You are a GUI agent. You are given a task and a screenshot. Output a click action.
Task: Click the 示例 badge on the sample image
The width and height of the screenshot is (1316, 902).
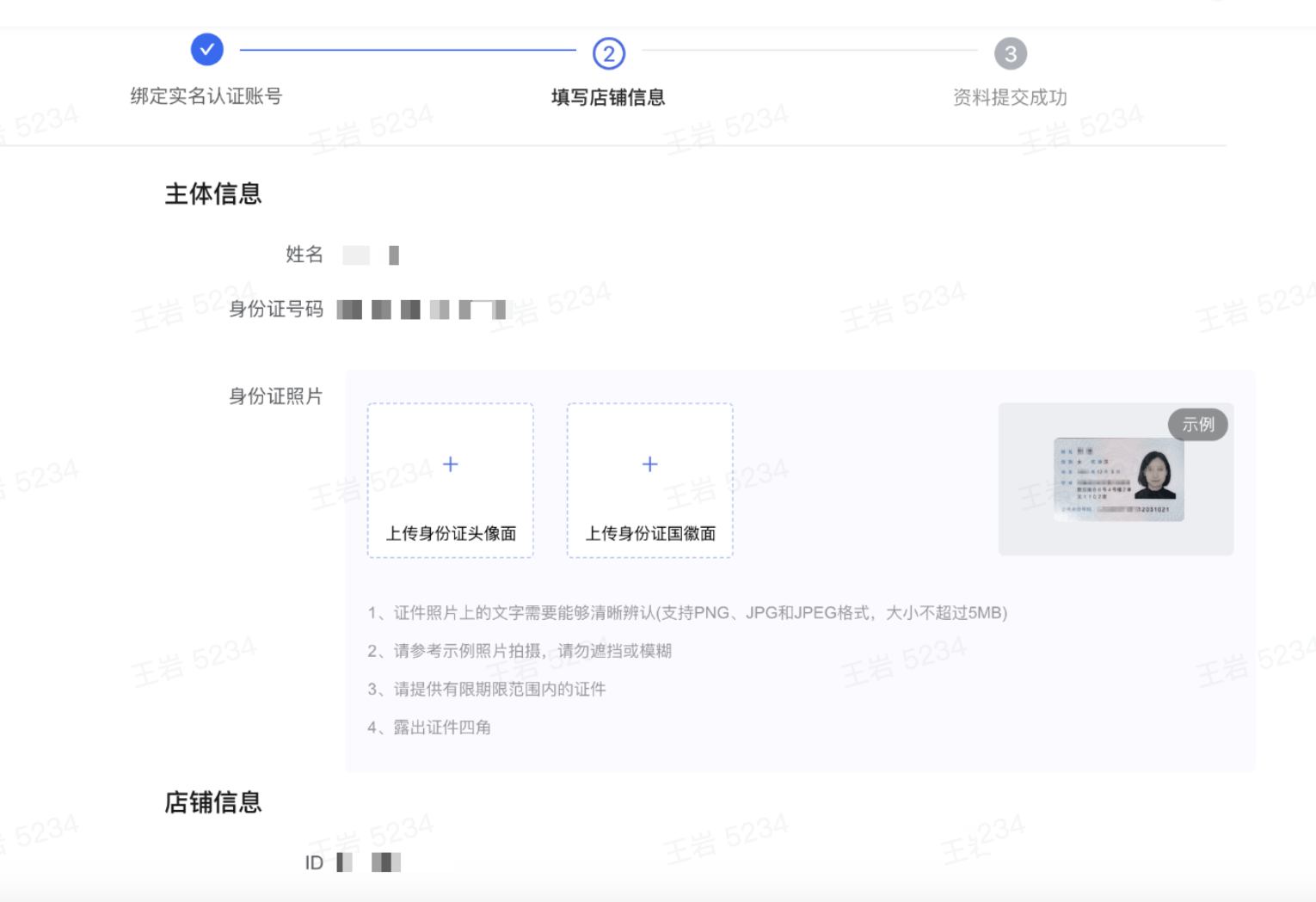coord(1198,424)
